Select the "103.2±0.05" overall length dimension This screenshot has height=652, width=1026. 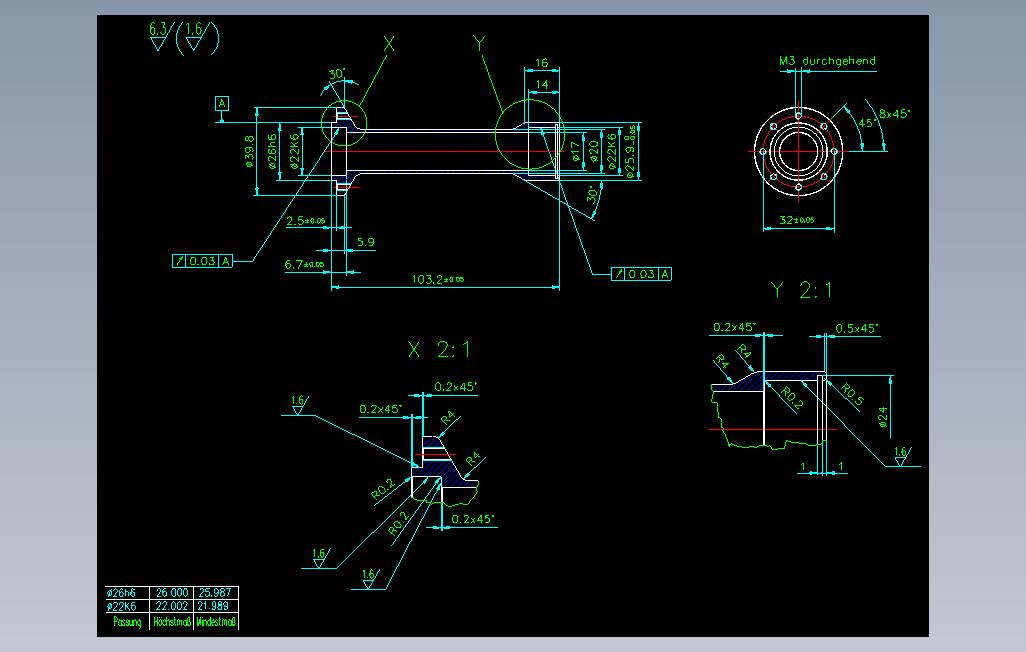[x=438, y=280]
